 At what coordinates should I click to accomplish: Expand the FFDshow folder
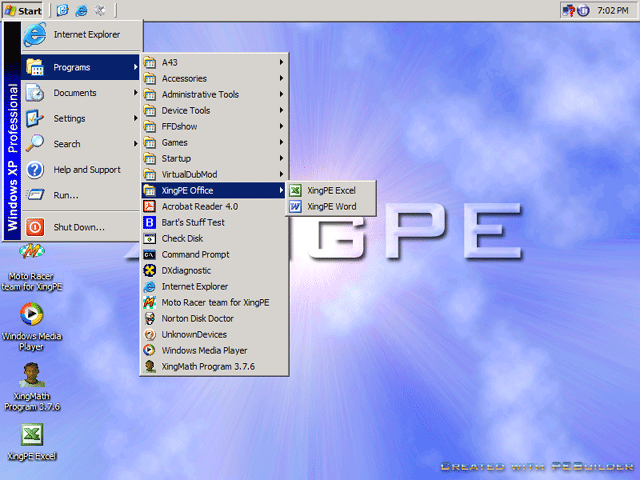(213, 127)
